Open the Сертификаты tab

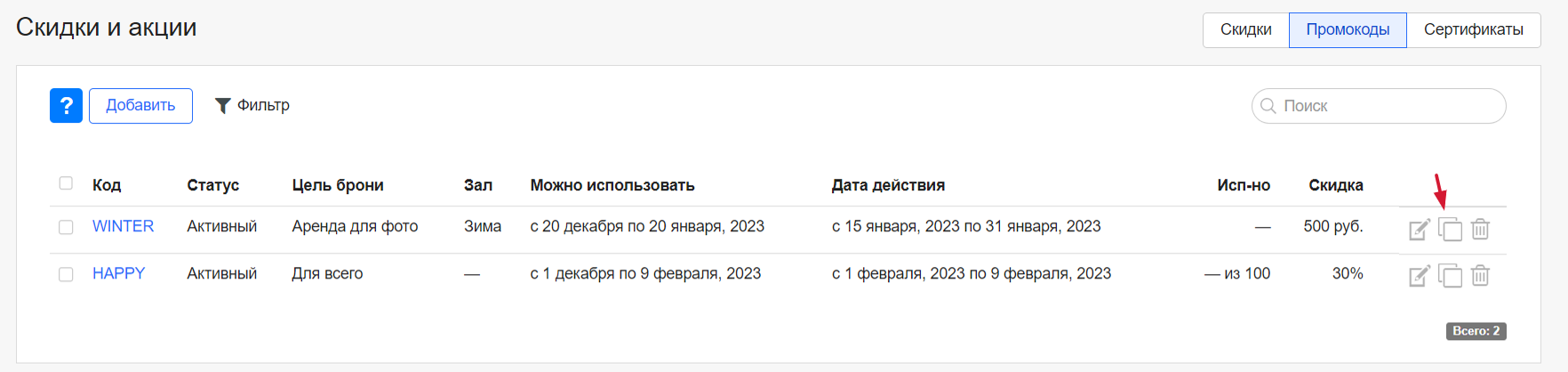[x=1474, y=30]
